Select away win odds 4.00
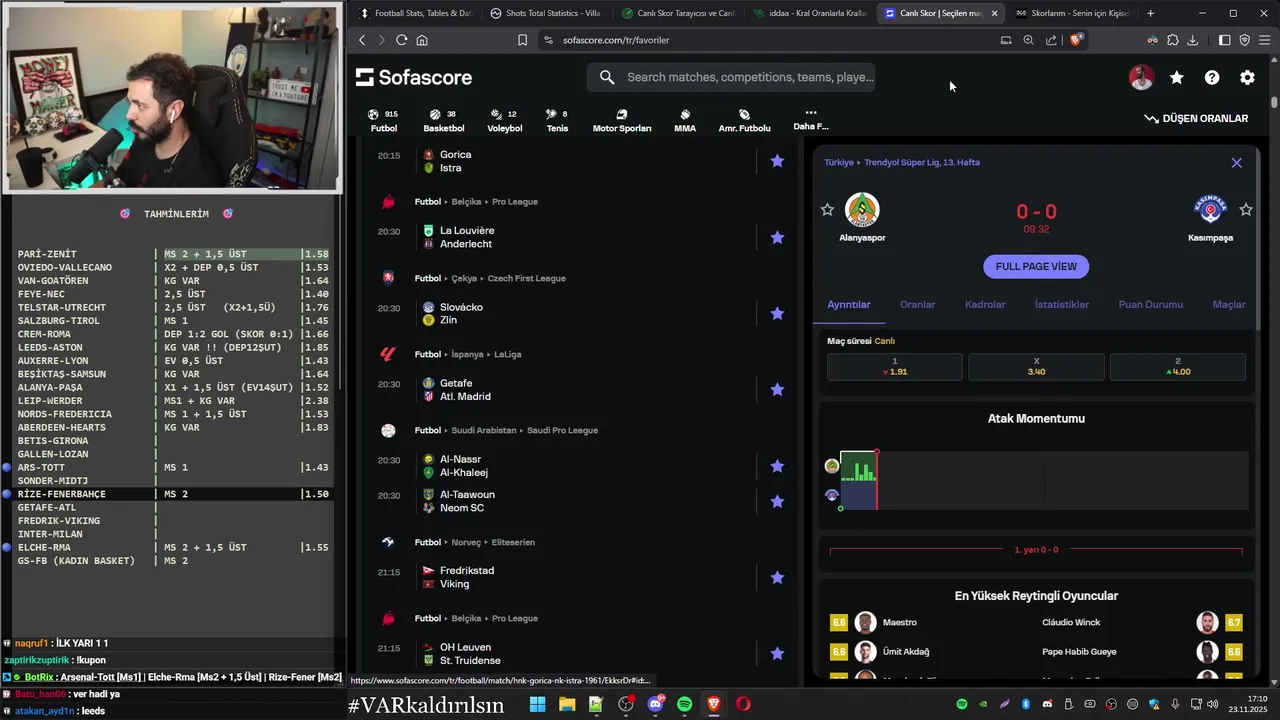This screenshot has height=720, width=1280. pyautogui.click(x=1178, y=366)
